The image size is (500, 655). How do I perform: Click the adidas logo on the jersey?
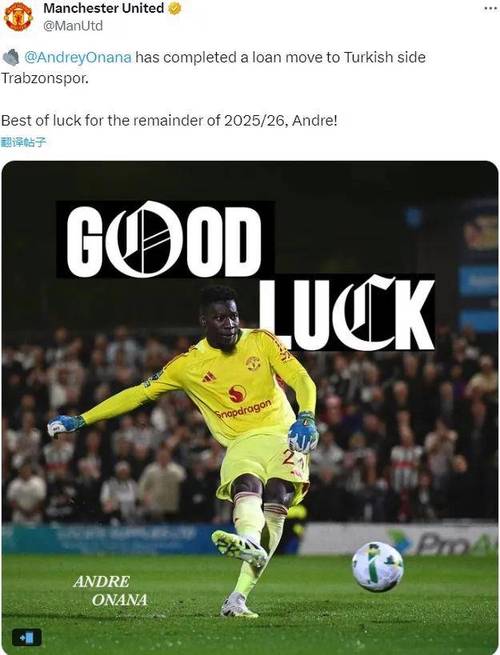coord(209,377)
